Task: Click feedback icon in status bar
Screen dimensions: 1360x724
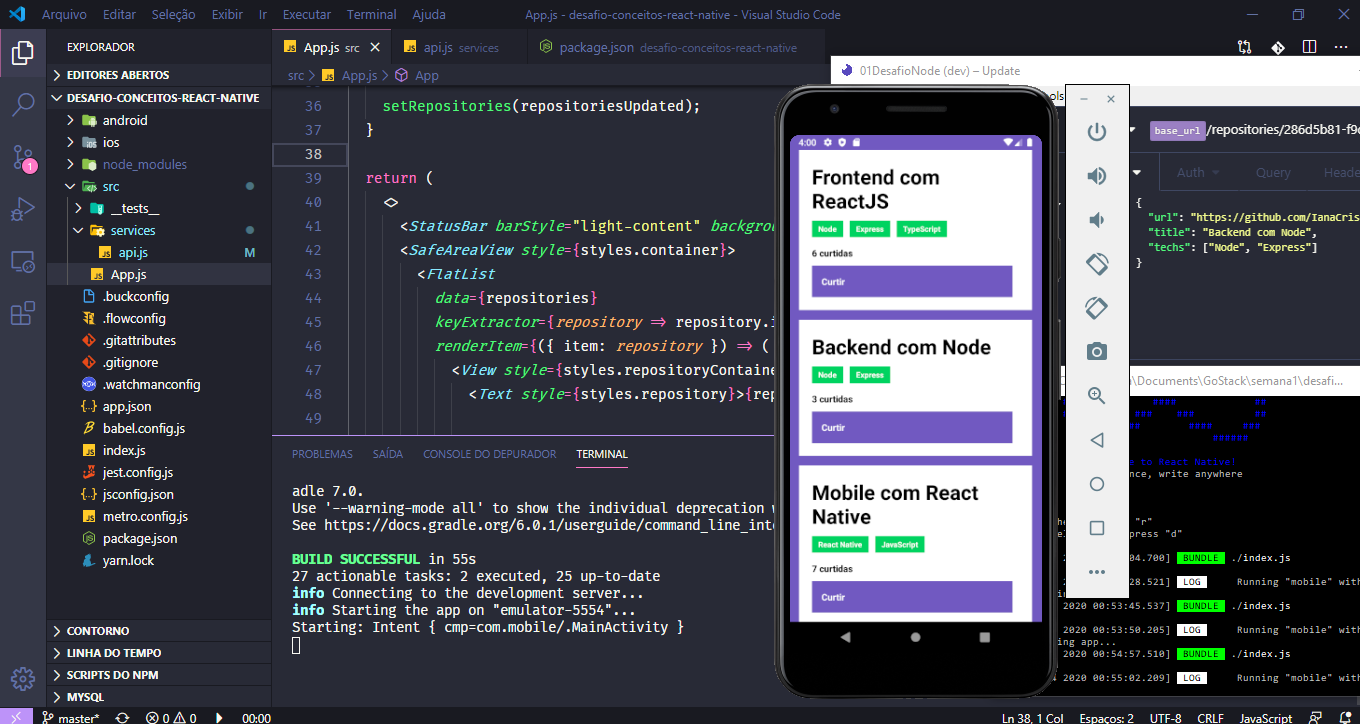Action: pyautogui.click(x=1314, y=718)
